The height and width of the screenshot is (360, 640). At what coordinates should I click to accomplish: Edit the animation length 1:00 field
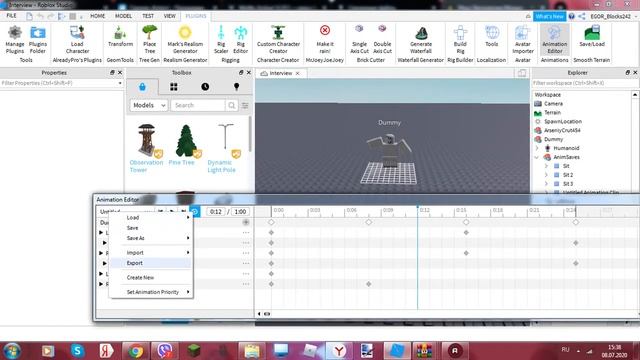point(240,211)
